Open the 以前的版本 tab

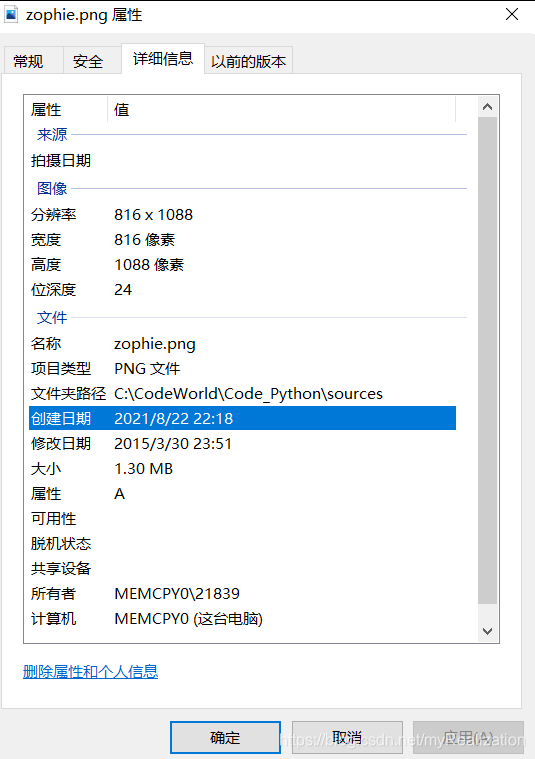[x=248, y=61]
